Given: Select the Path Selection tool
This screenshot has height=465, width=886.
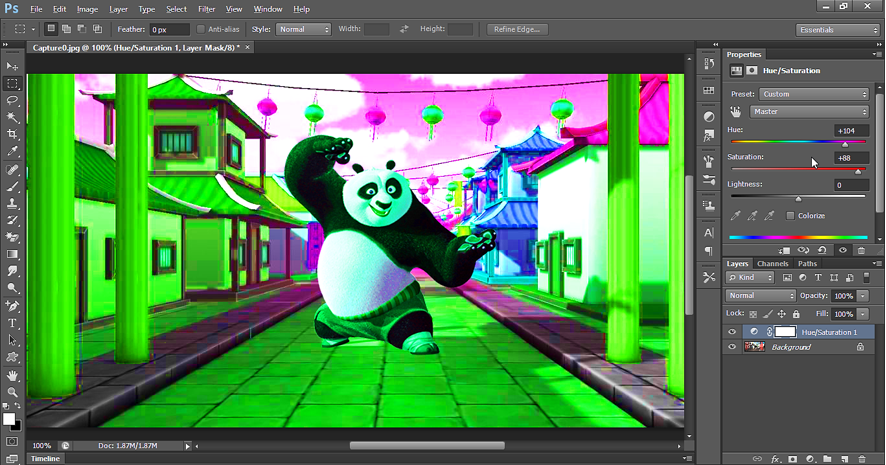Looking at the screenshot, I should (x=12, y=340).
